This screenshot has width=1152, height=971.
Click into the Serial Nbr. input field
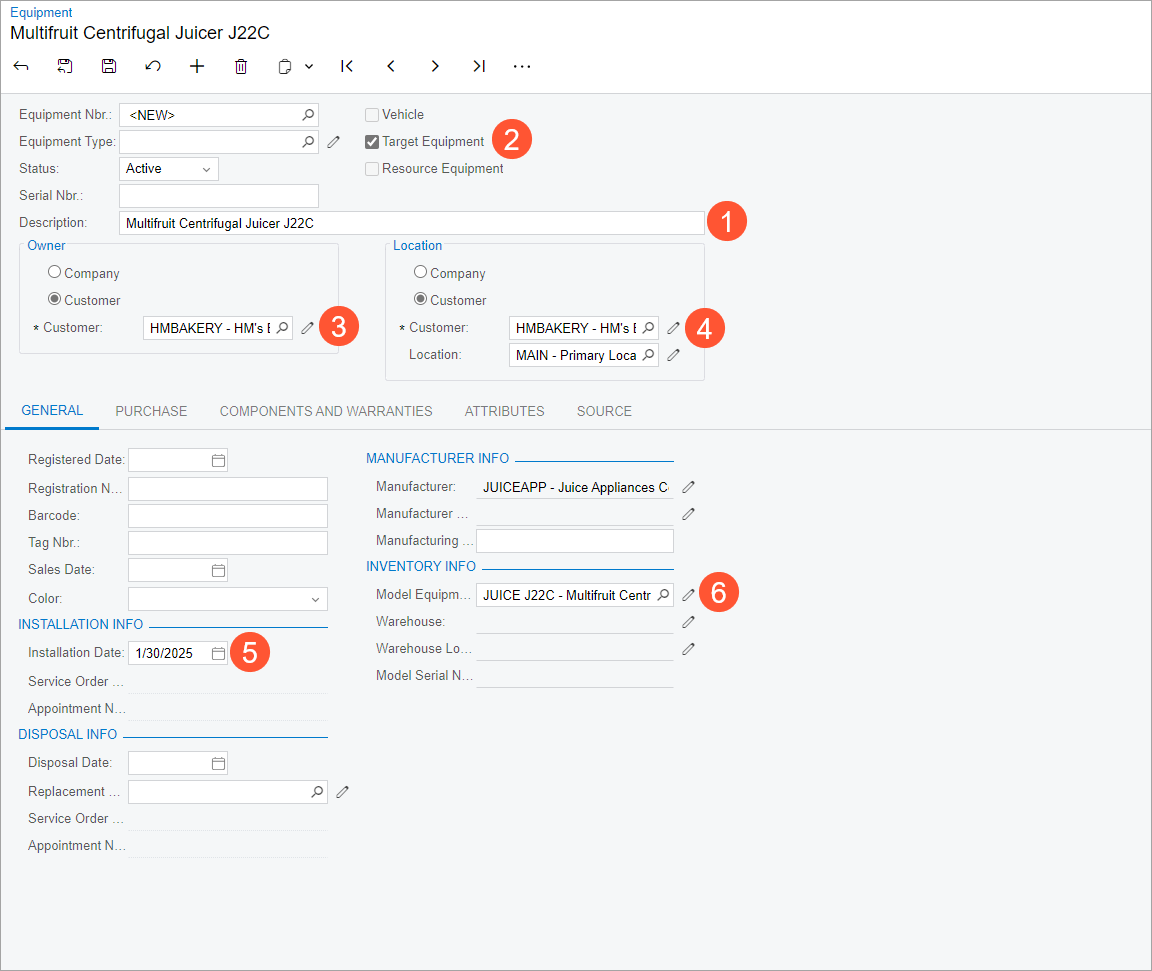(218, 196)
